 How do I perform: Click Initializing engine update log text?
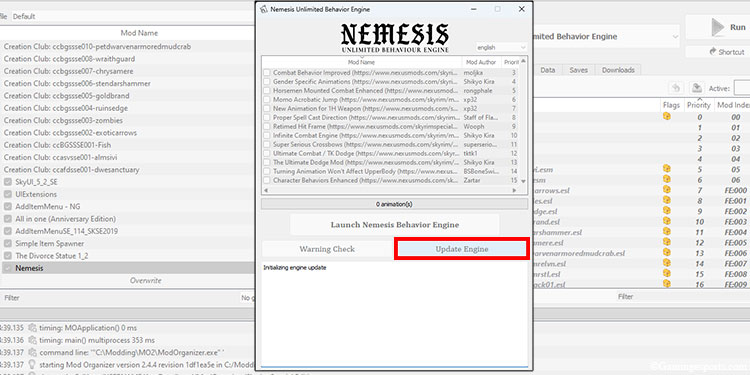295,268
